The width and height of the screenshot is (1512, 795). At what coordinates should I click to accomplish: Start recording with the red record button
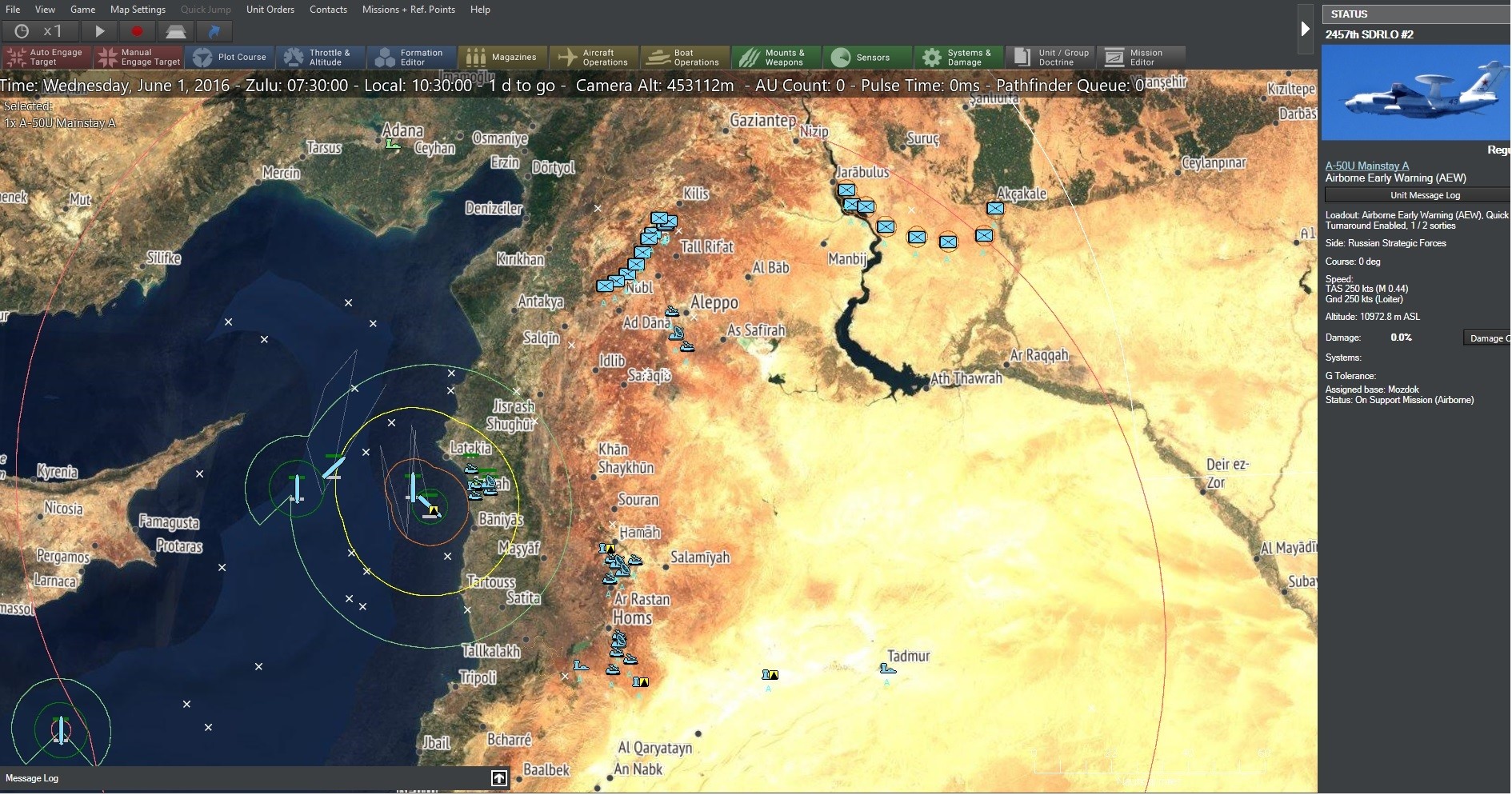tap(137, 31)
